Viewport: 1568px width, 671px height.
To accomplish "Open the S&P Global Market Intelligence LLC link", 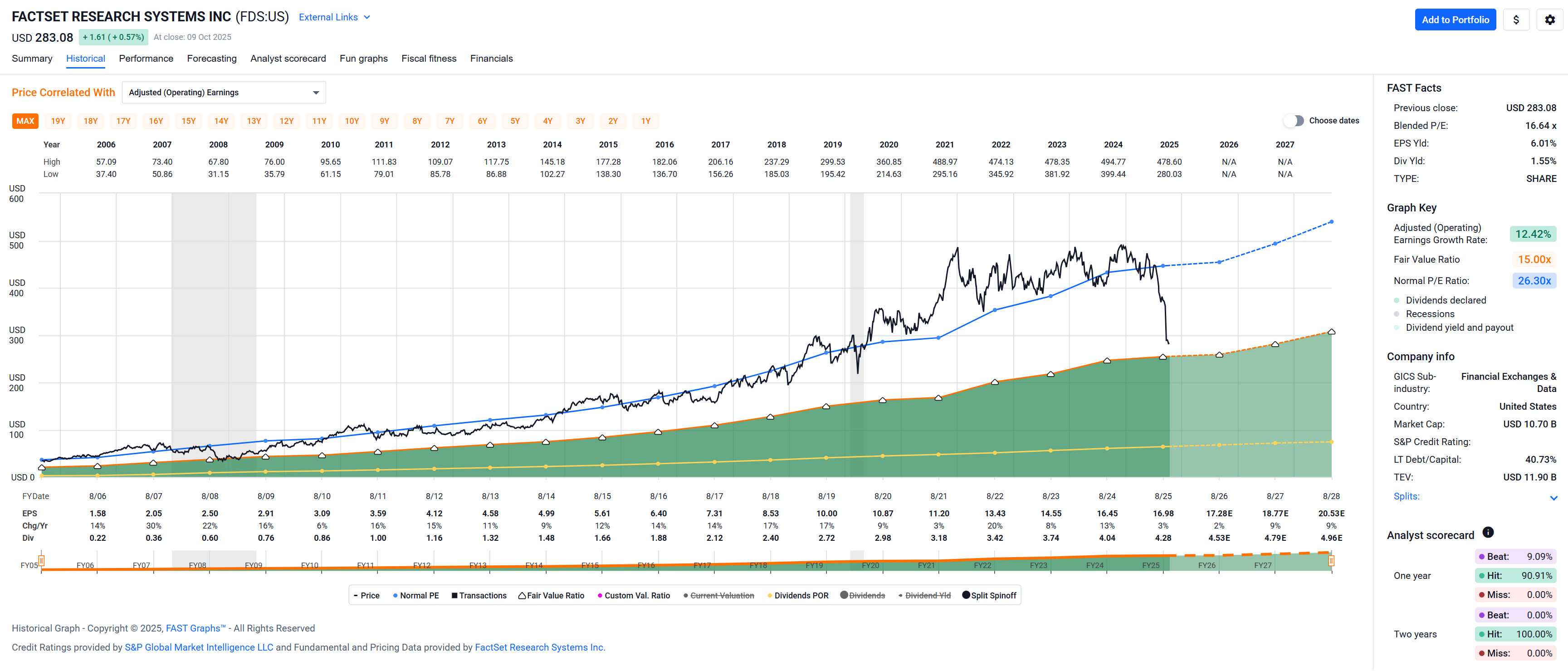I will point(198,647).
